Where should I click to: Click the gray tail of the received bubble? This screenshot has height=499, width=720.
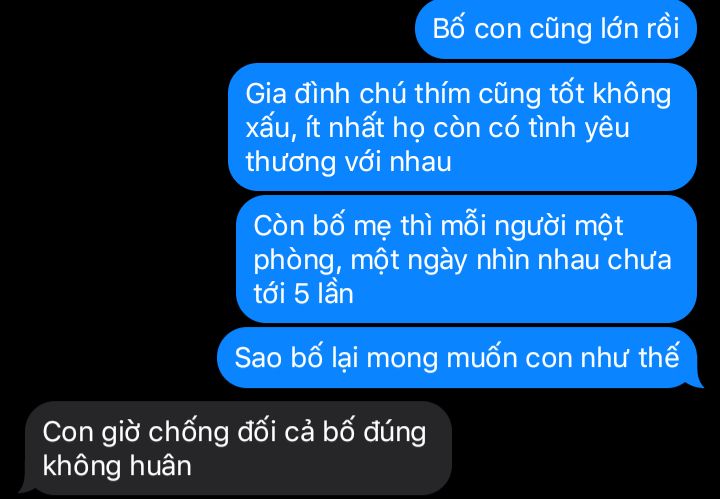point(24,489)
